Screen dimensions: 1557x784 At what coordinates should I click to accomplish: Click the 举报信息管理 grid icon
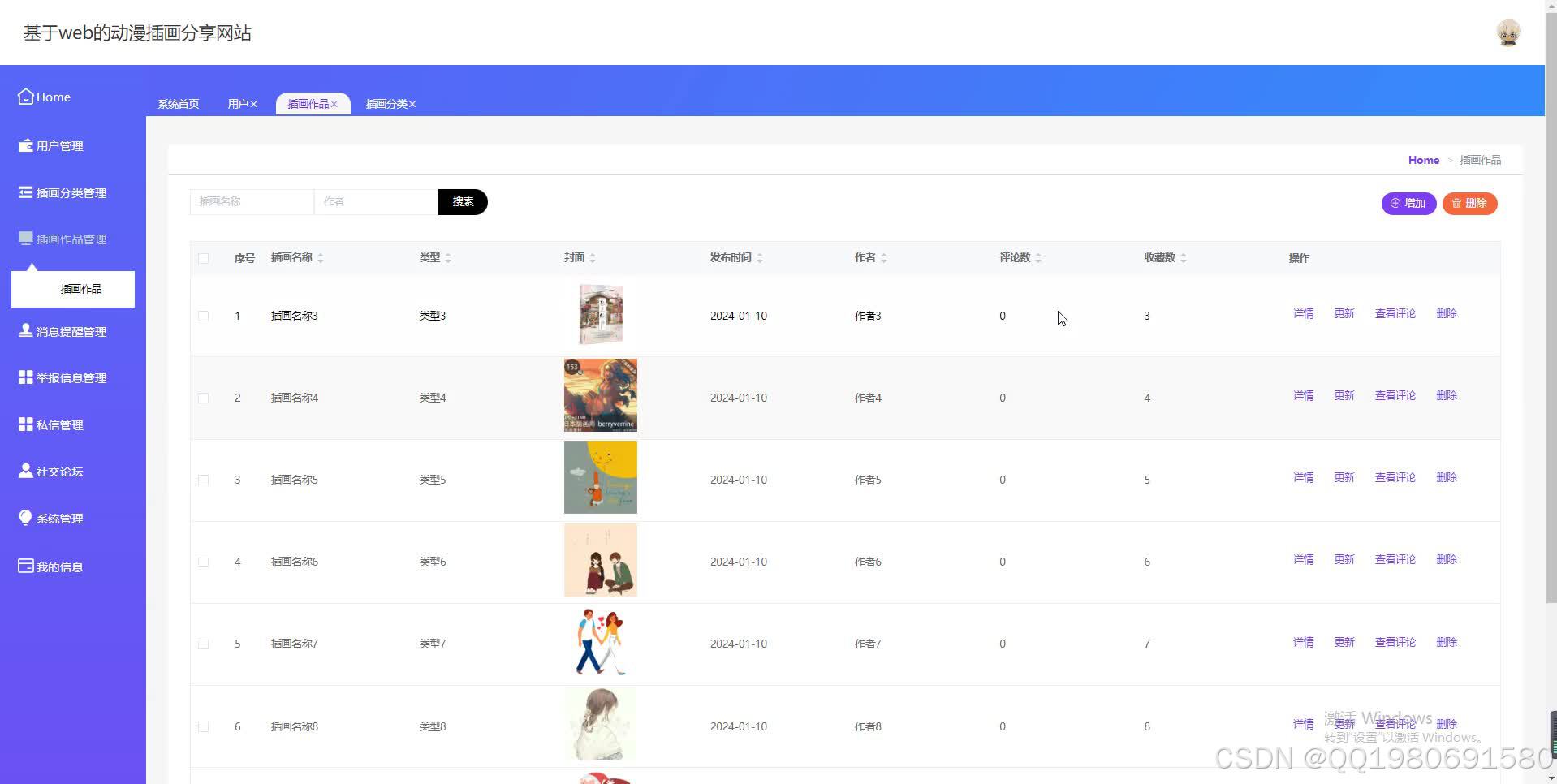coord(26,377)
